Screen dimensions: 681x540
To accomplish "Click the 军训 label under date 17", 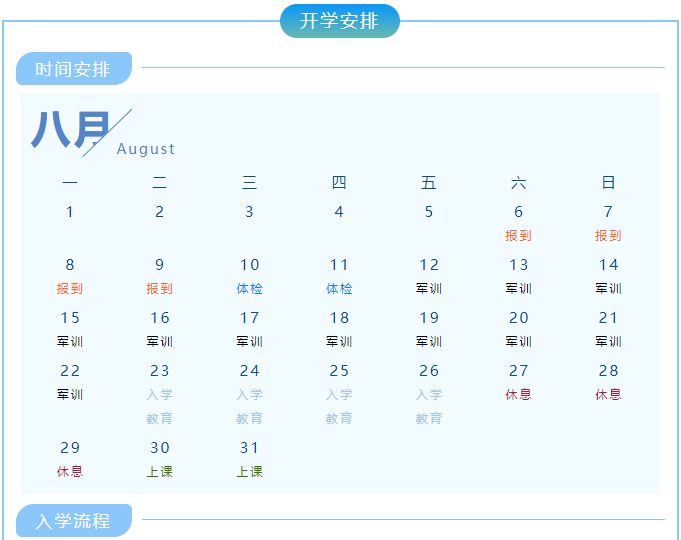I will click(x=249, y=341).
